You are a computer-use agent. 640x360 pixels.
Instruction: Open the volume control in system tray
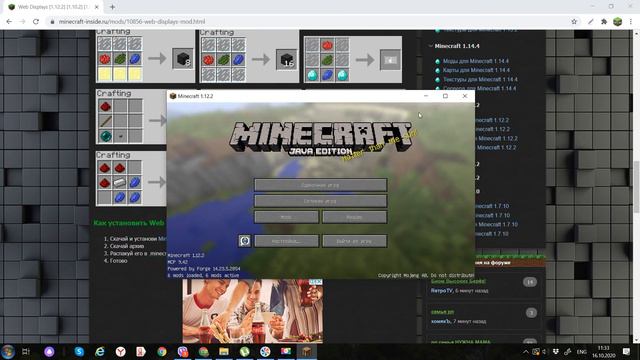(545, 352)
